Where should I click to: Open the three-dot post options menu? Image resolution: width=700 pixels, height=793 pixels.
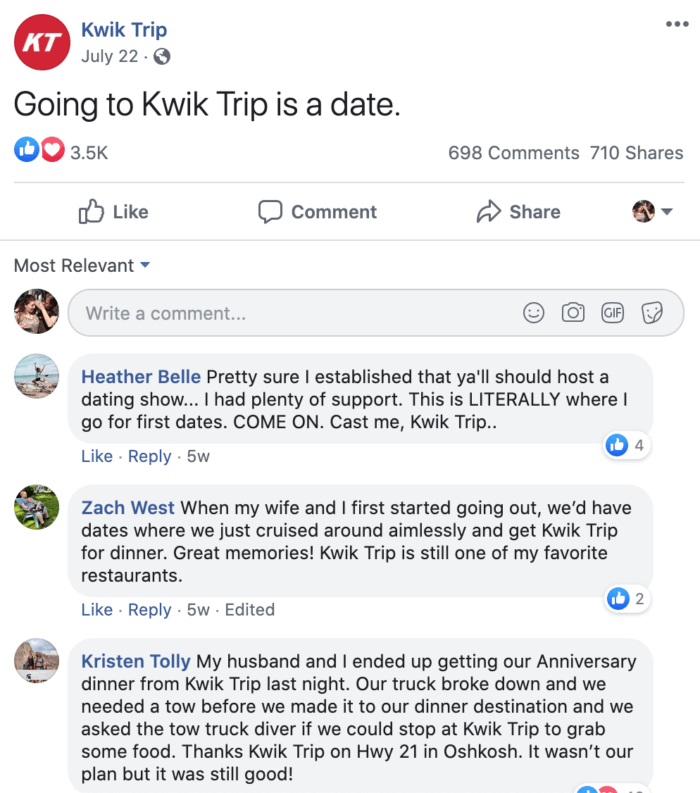pos(677,24)
